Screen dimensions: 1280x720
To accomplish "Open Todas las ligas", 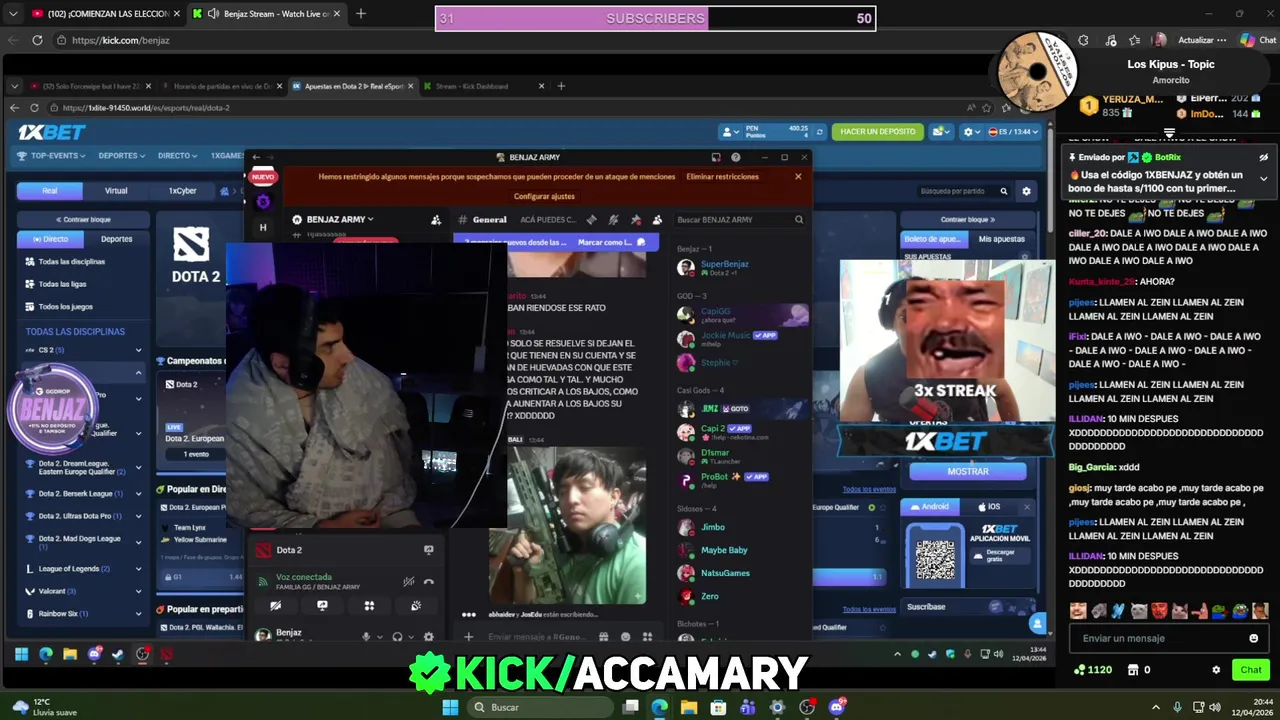I will [x=62, y=284].
